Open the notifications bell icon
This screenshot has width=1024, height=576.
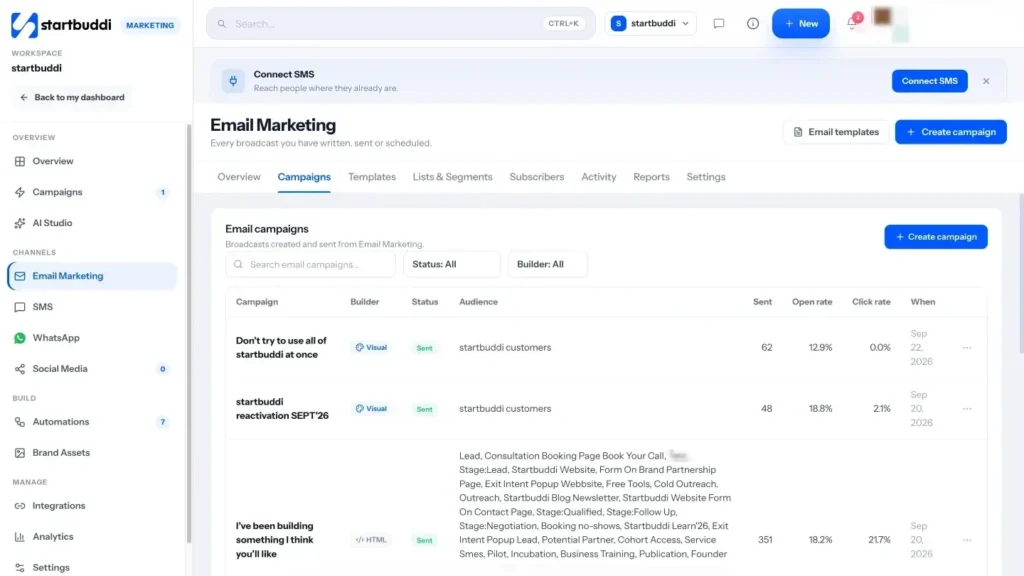tap(852, 24)
